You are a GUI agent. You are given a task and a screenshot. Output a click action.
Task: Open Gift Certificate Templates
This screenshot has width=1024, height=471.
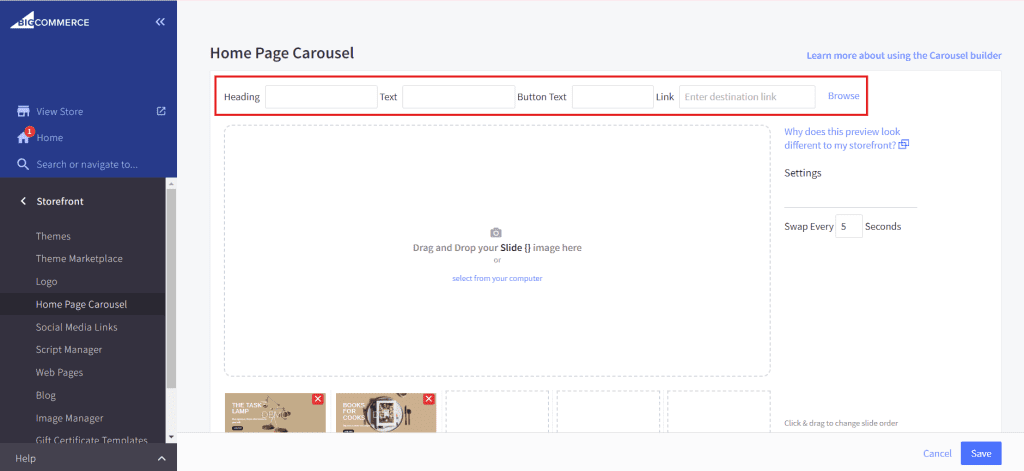pos(91,440)
